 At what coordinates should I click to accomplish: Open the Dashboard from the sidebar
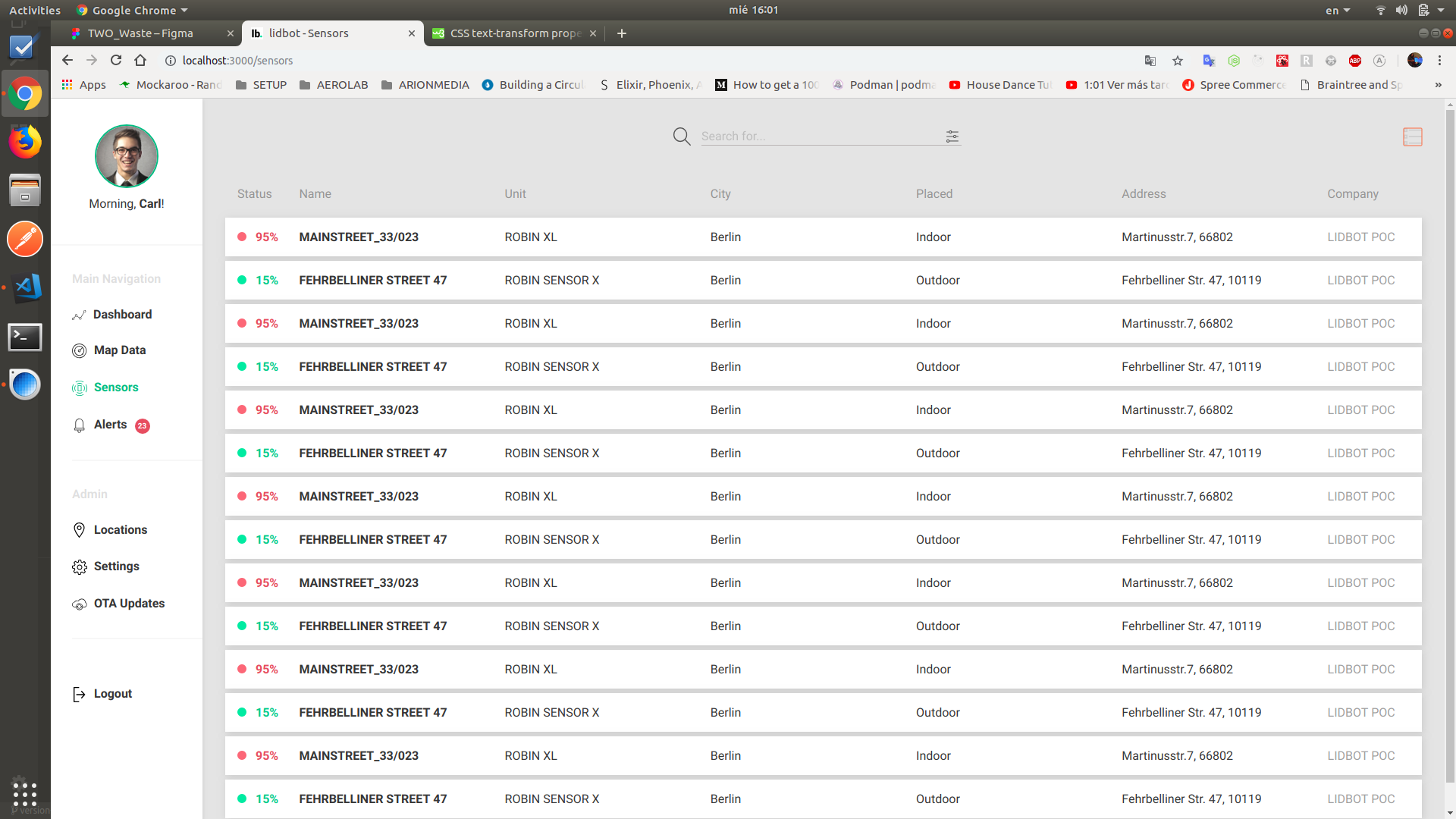point(122,314)
